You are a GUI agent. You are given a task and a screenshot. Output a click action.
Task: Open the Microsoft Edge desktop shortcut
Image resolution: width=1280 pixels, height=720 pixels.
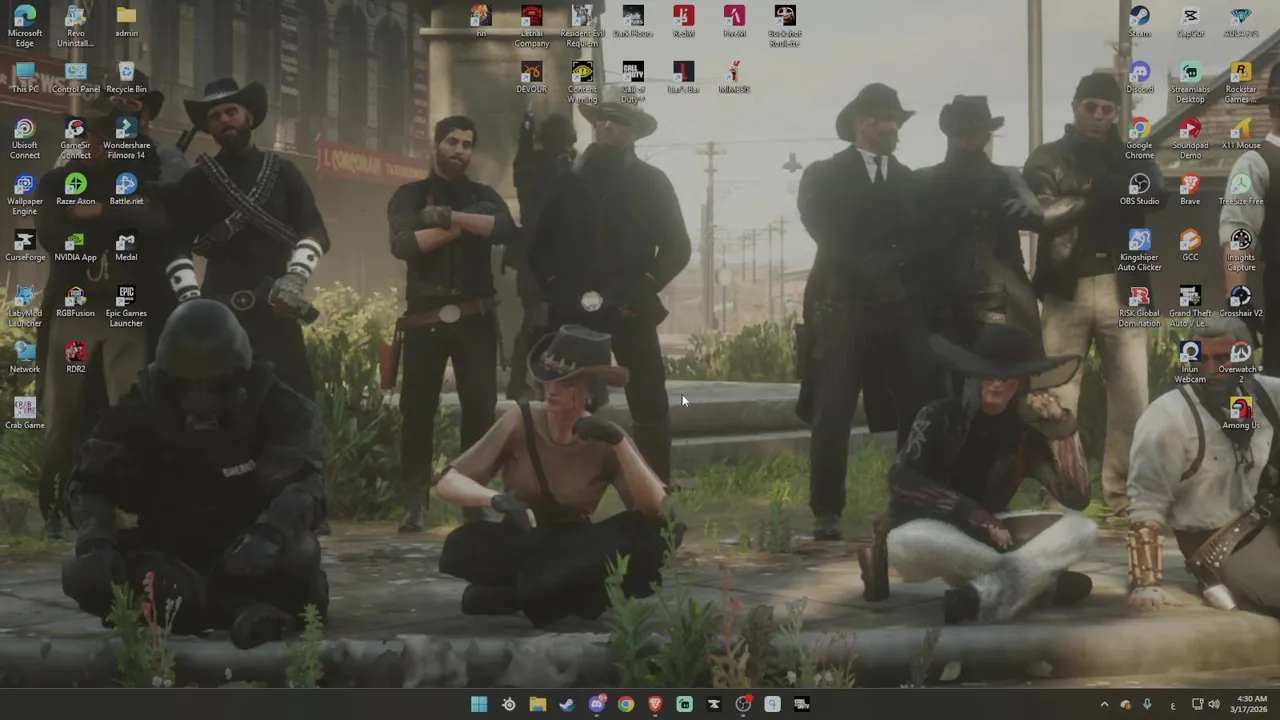pos(25,26)
